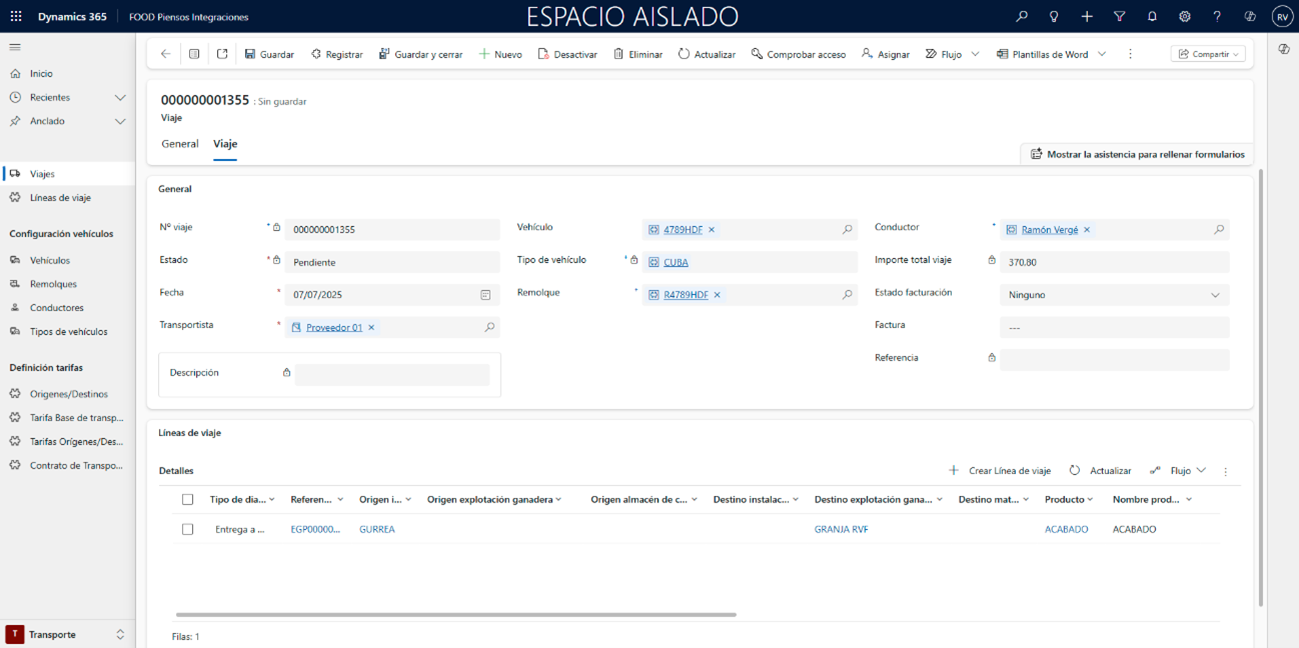Open Conductores in the sidebar

[56, 308]
